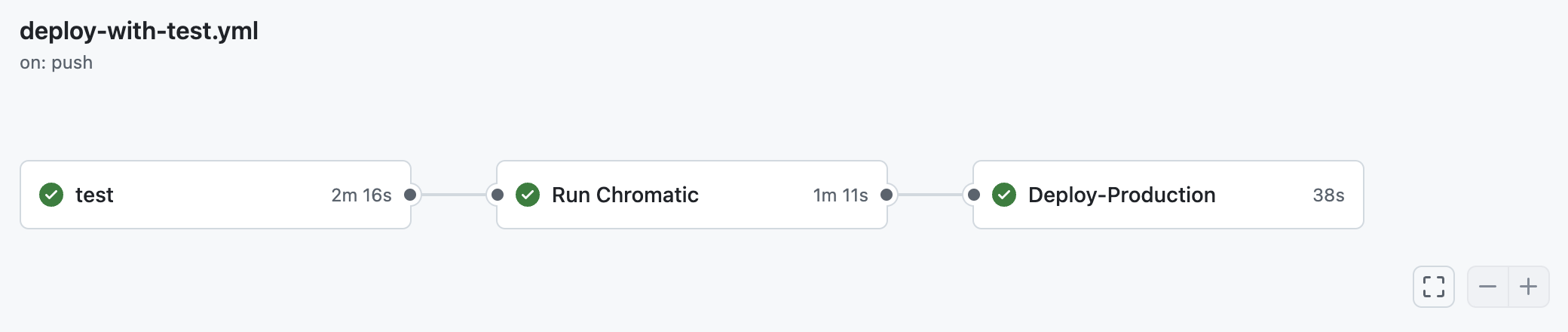
Task: Click the green checkmark on the test job
Action: [51, 195]
